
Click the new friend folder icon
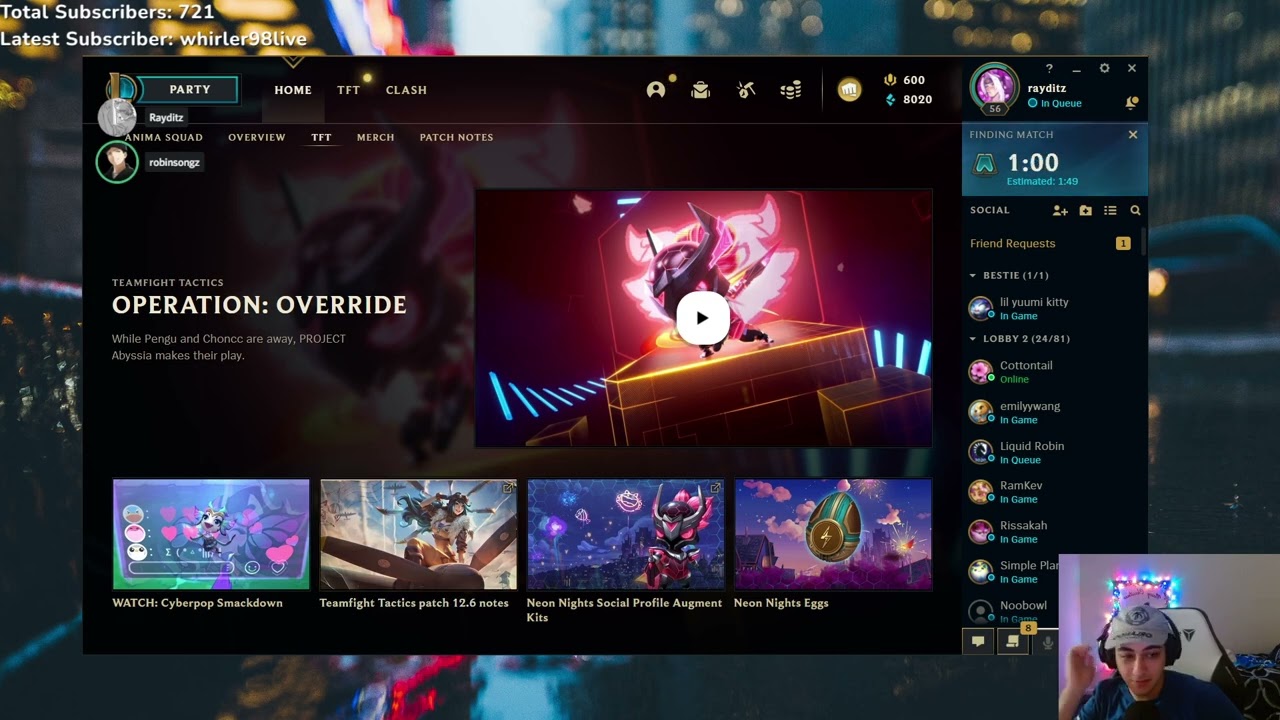pyautogui.click(x=1085, y=211)
